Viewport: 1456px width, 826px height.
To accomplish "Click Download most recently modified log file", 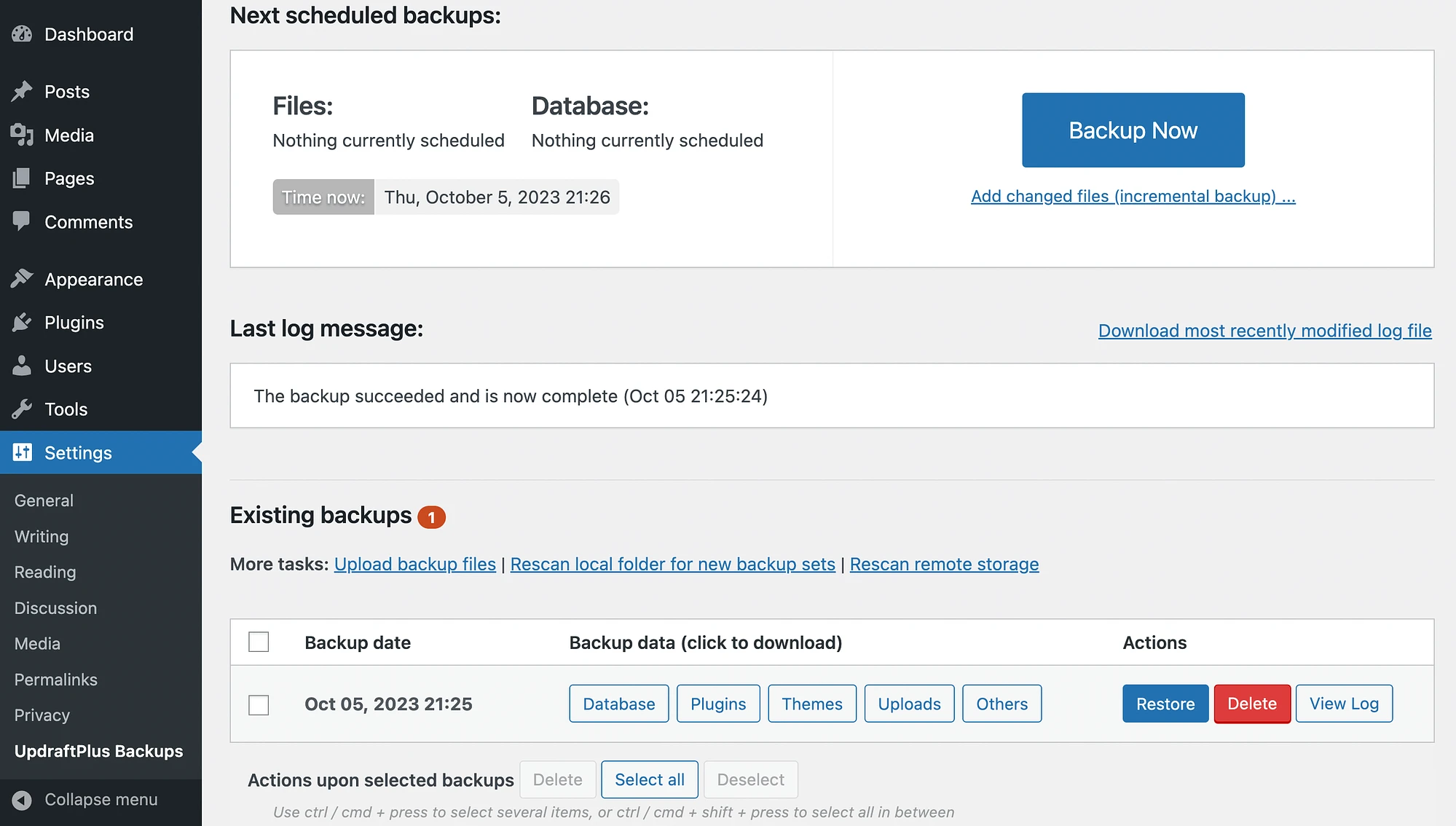I will point(1264,330).
